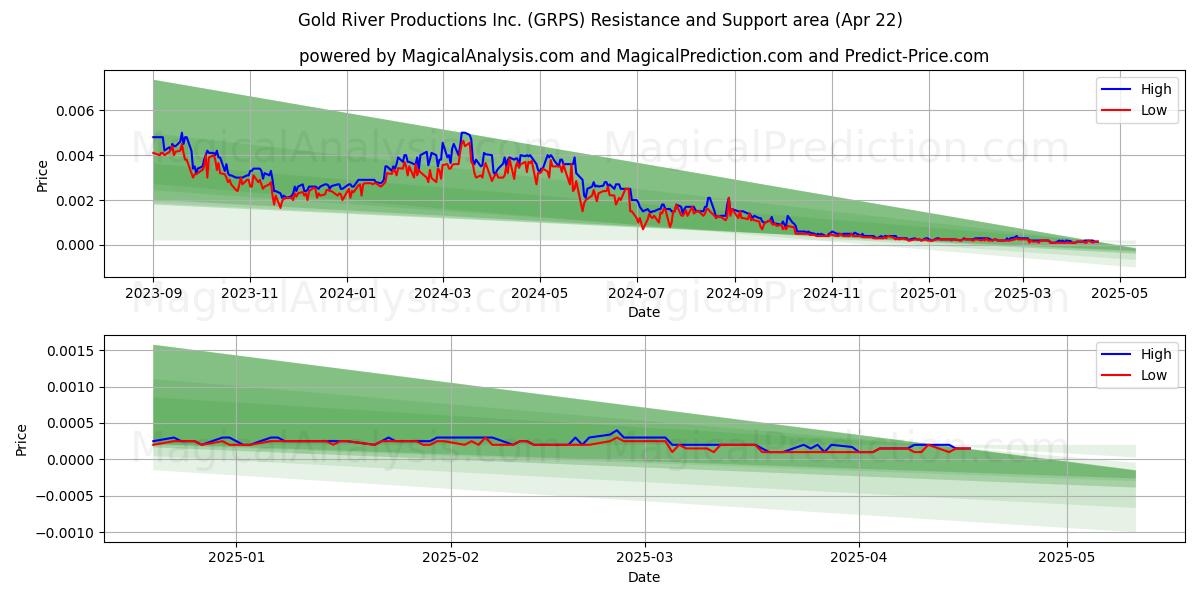Image resolution: width=1200 pixels, height=600 pixels.
Task: Click the 0.004 price tick label
Action: click(x=76, y=156)
